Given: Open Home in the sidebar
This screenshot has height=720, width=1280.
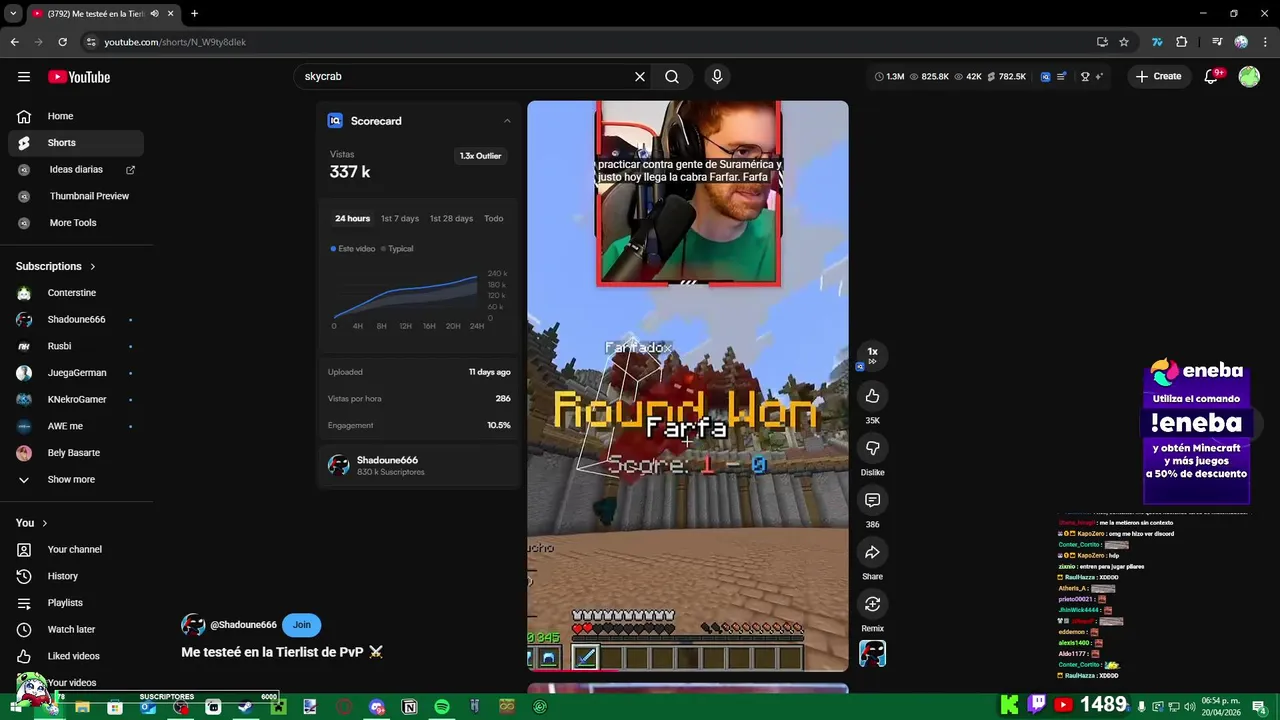Looking at the screenshot, I should point(76,116).
